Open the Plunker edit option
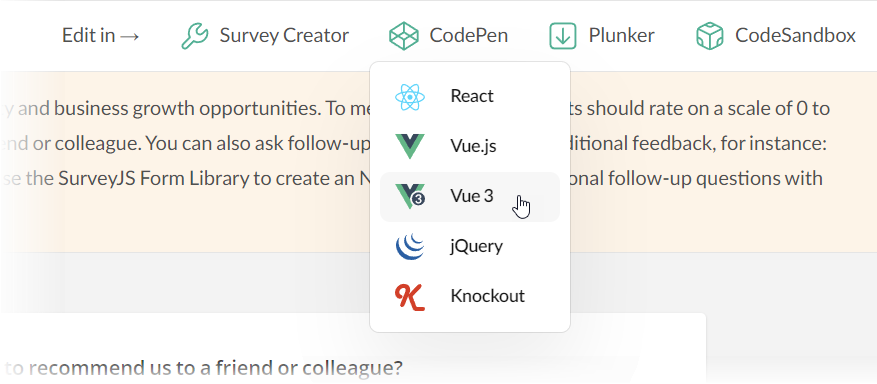 pyautogui.click(x=602, y=36)
